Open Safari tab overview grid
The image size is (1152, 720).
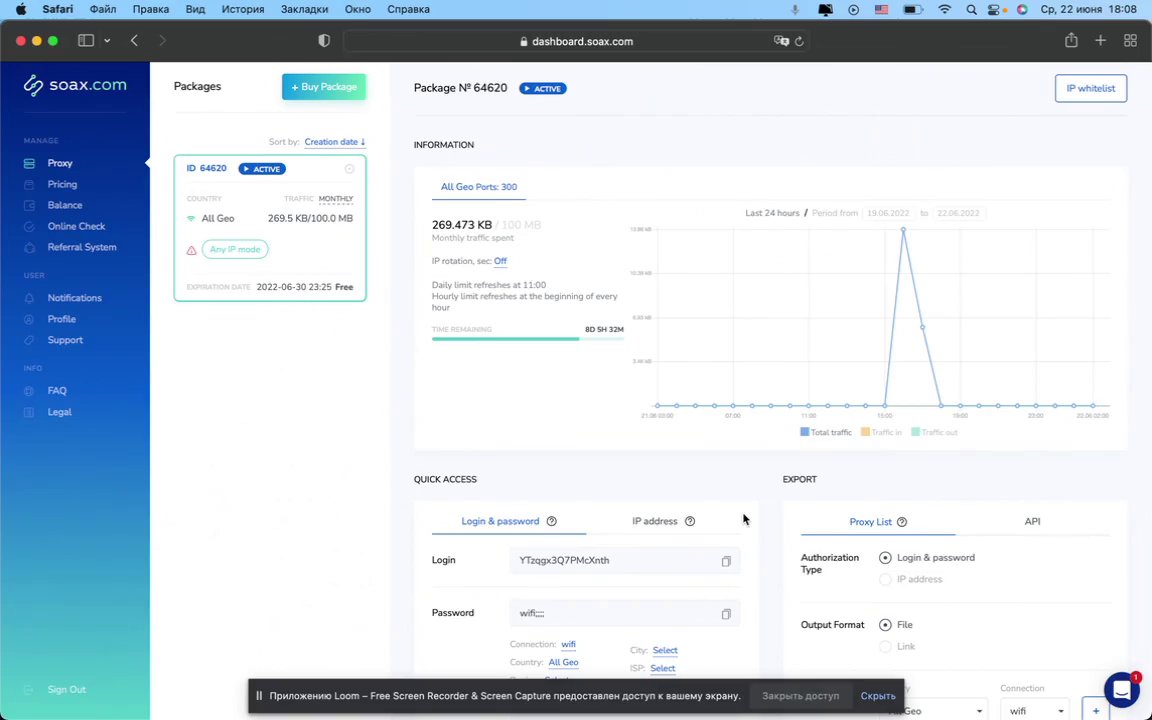(x=1131, y=41)
